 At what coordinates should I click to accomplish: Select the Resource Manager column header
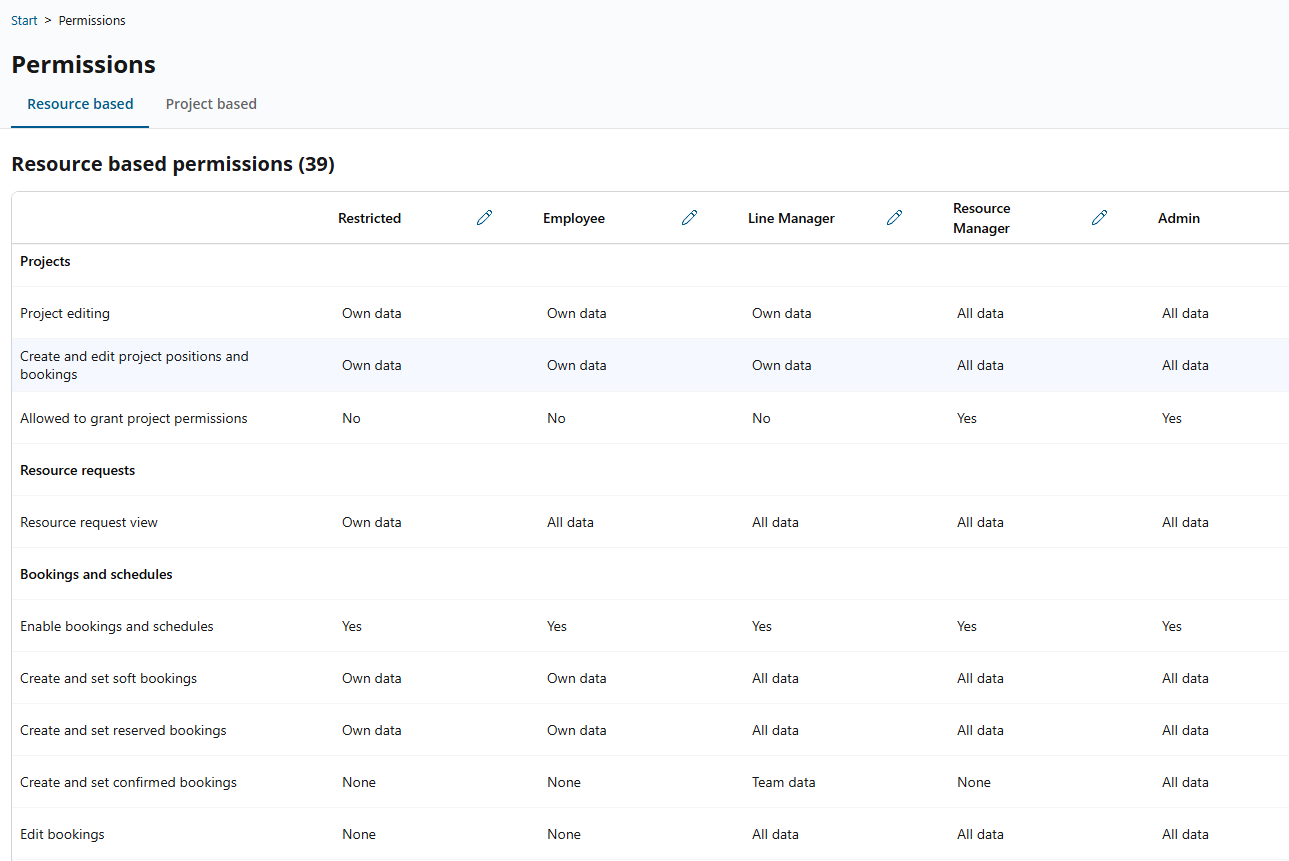(x=981, y=218)
